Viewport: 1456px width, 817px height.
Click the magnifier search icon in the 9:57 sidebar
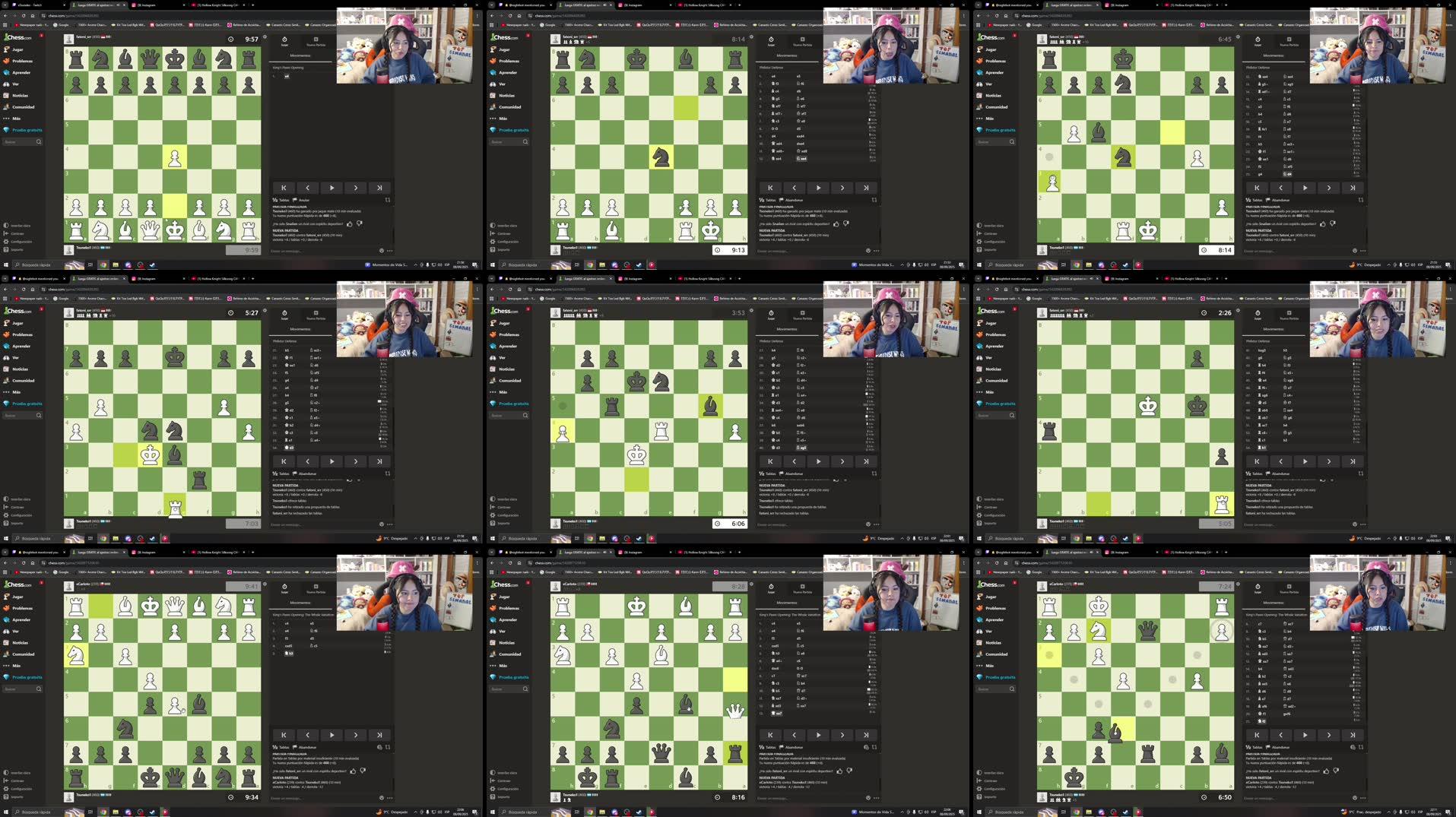pyautogui.click(x=38, y=141)
